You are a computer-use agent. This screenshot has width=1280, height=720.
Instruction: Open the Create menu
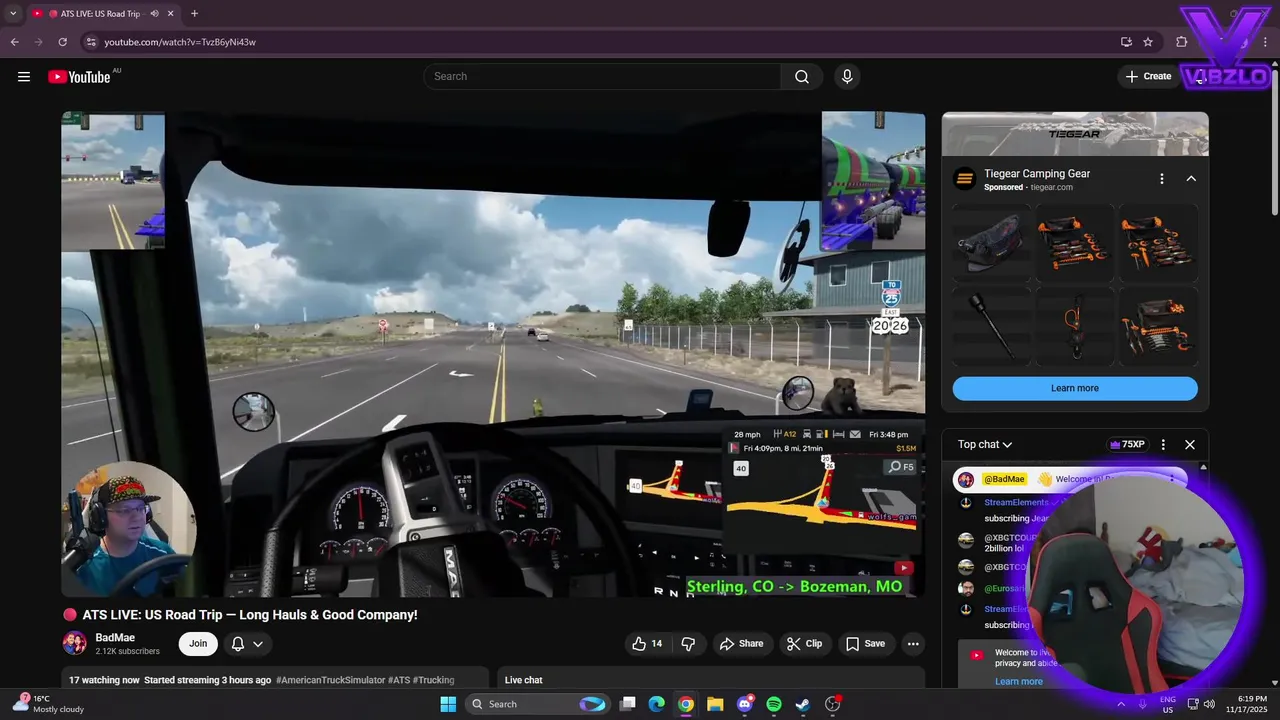coord(1148,76)
